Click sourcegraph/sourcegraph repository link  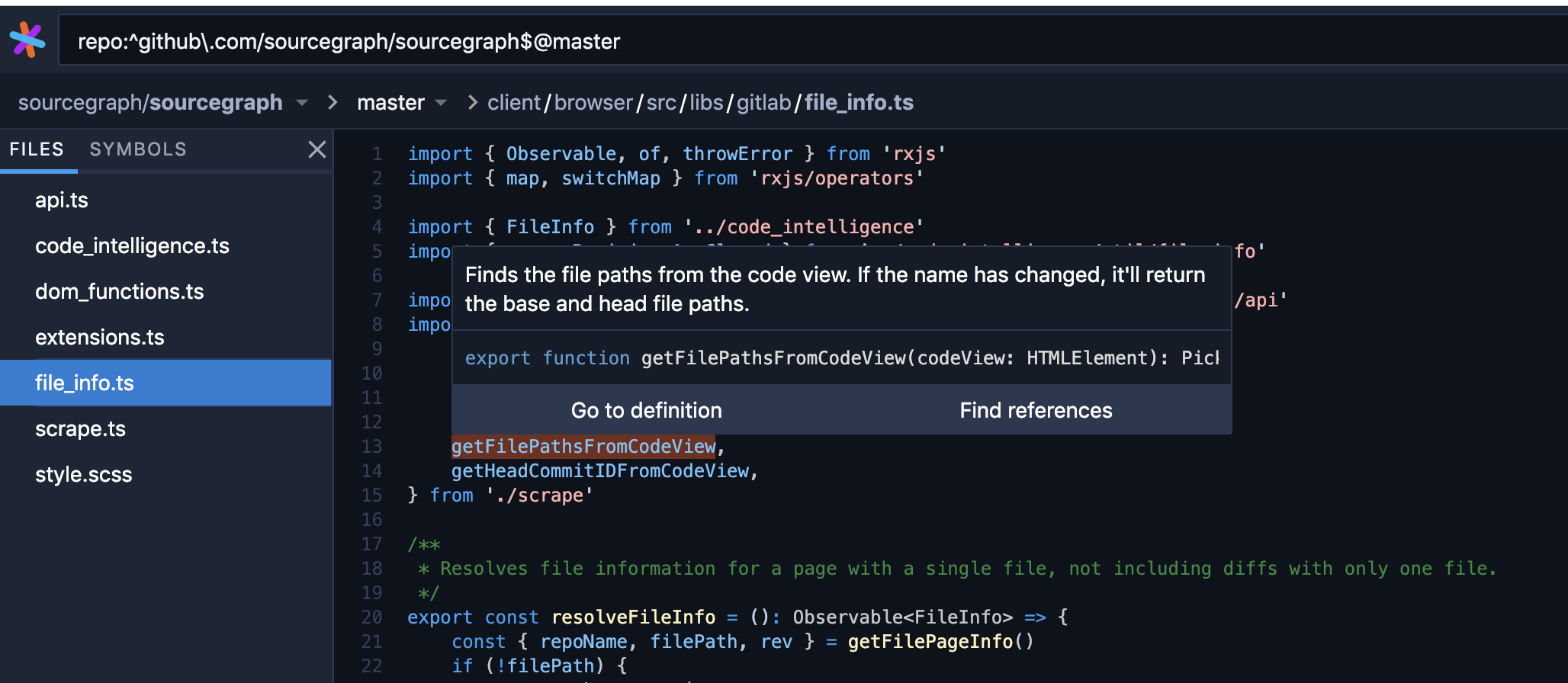coord(150,102)
